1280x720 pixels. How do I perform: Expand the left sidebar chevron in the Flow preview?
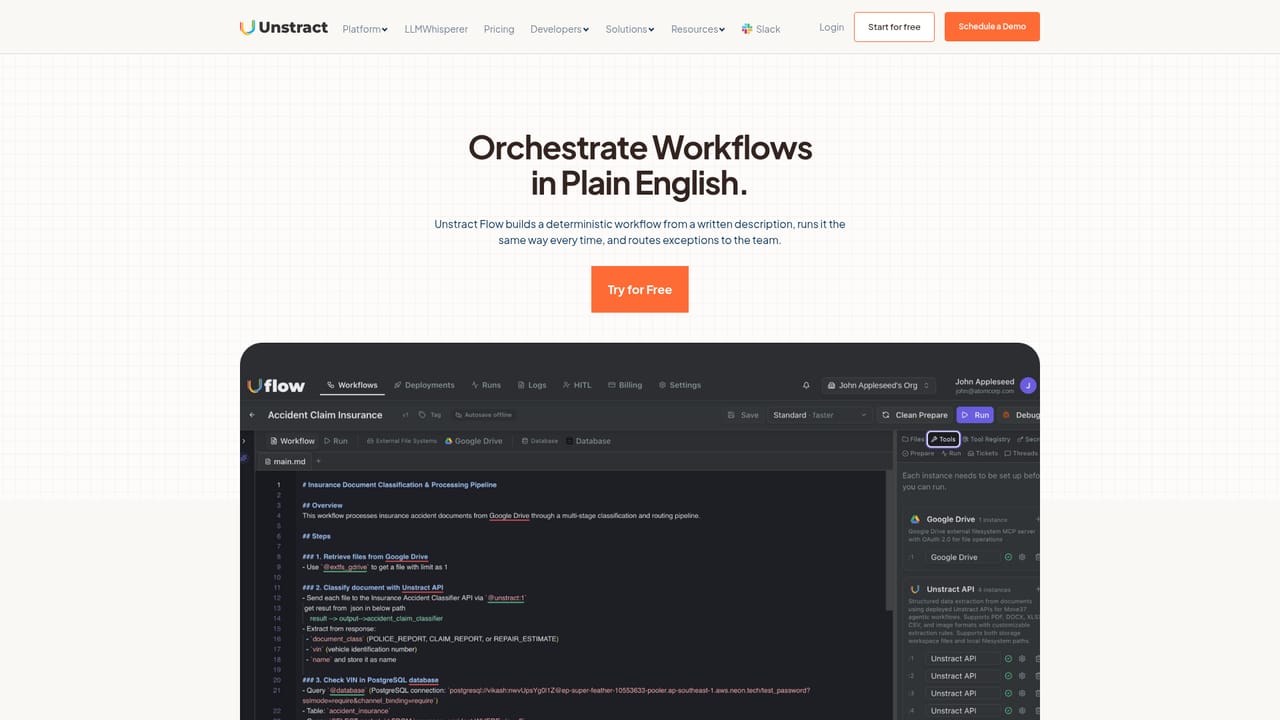click(x=243, y=440)
